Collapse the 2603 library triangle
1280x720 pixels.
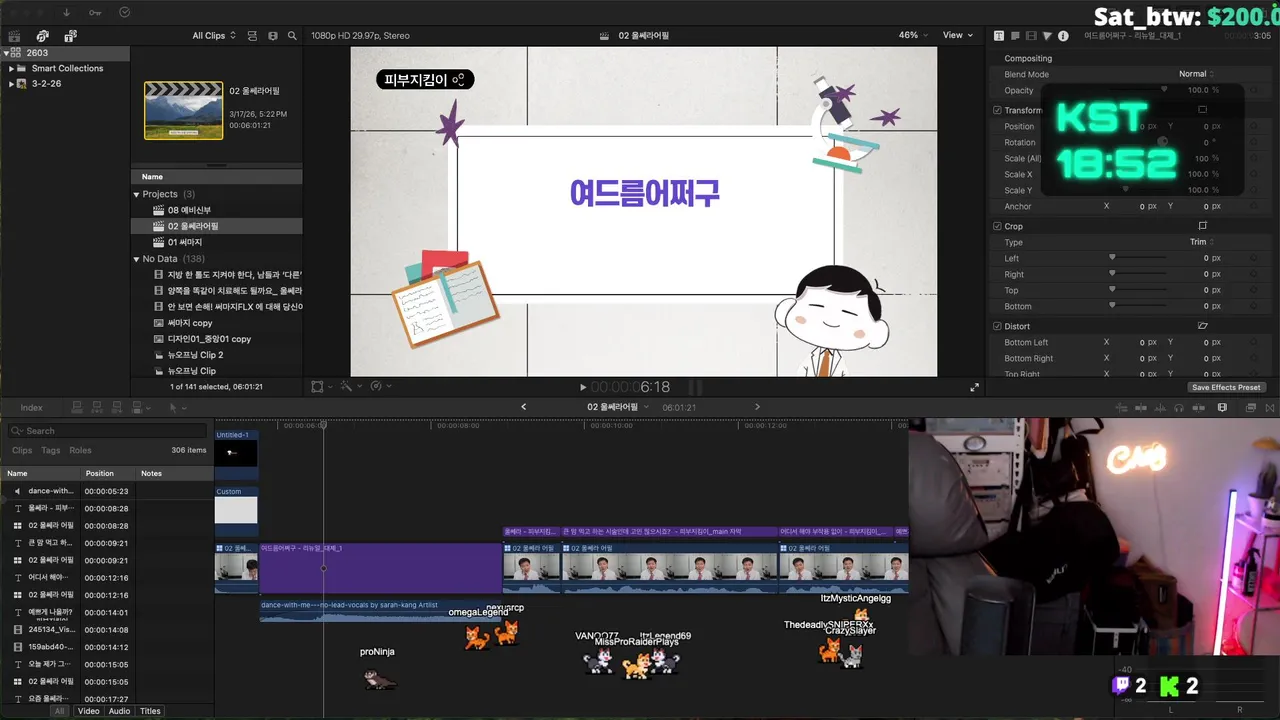coord(6,53)
